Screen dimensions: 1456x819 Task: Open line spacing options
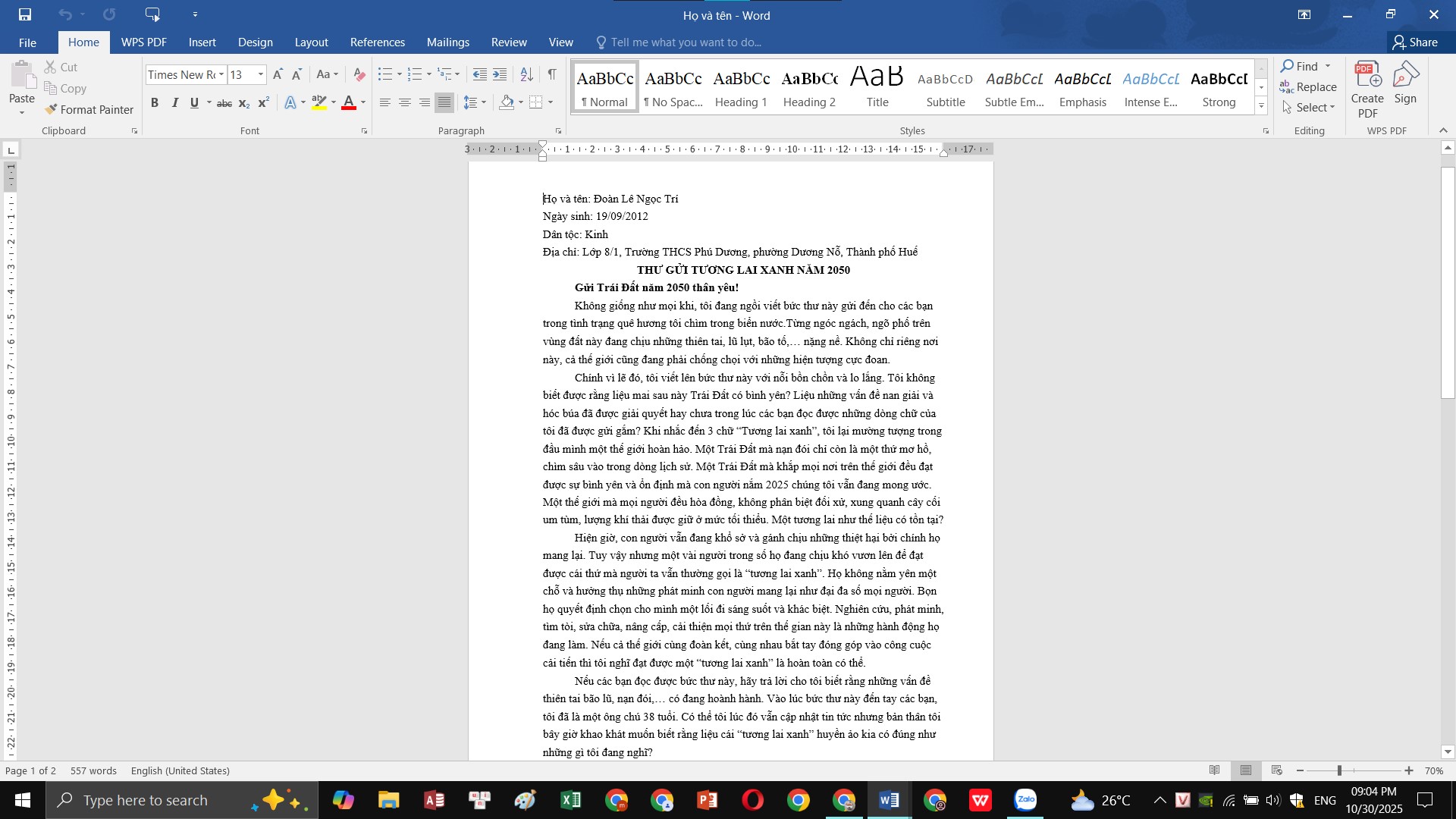pos(475,102)
